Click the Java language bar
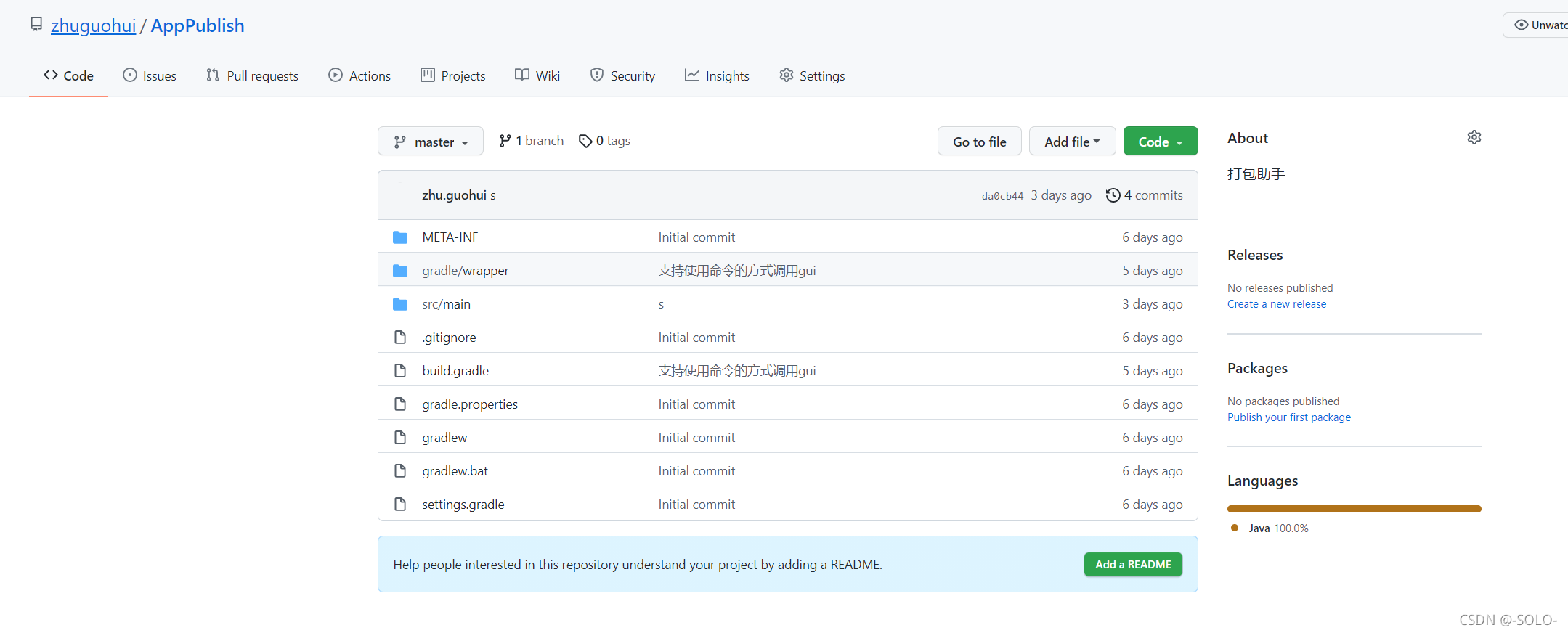 tap(1354, 509)
